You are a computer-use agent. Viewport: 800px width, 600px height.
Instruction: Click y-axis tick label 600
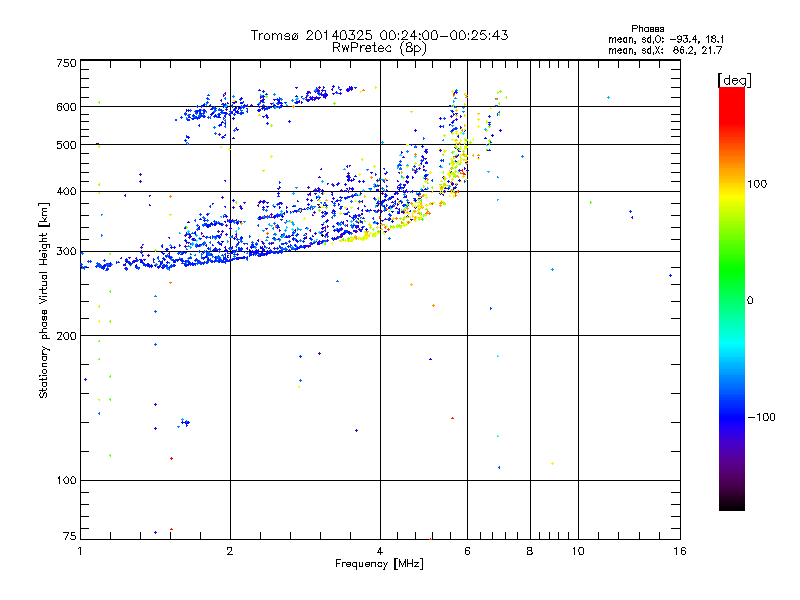coord(67,107)
